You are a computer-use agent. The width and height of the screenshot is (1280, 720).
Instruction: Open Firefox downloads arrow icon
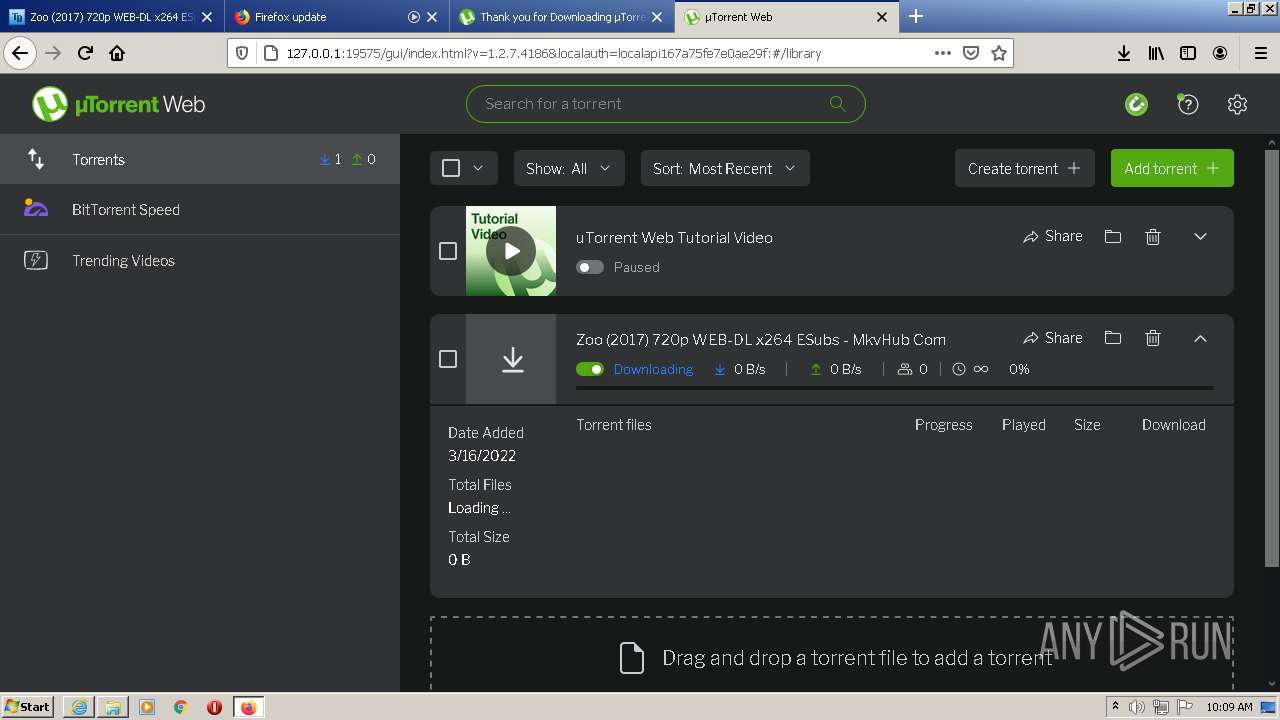[1123, 53]
